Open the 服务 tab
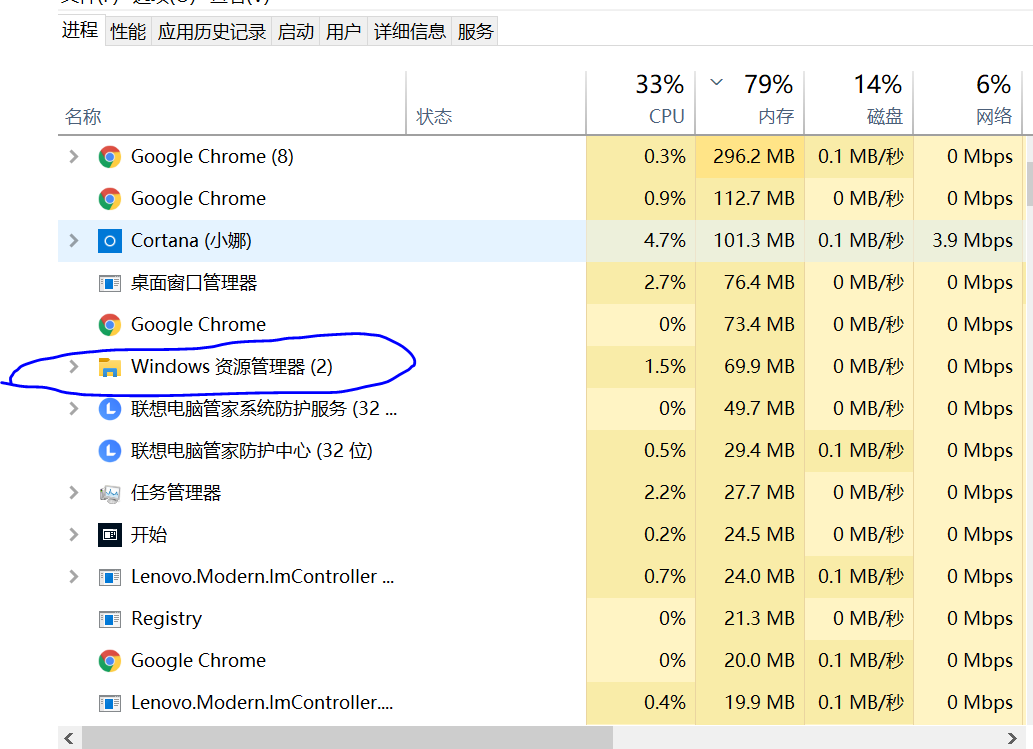Image resolution: width=1033 pixels, height=749 pixels. [475, 32]
